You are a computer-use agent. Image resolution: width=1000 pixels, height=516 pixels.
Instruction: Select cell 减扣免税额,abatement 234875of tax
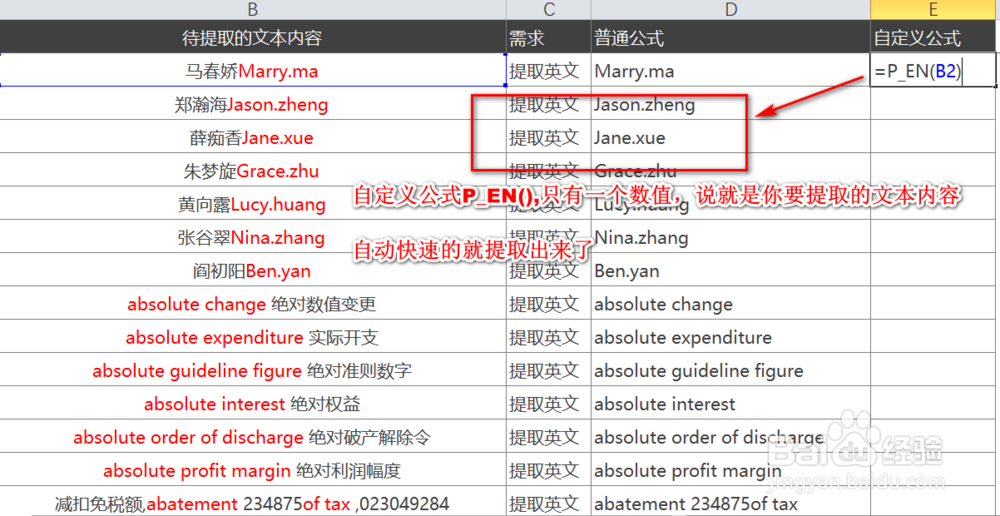[x=253, y=503]
